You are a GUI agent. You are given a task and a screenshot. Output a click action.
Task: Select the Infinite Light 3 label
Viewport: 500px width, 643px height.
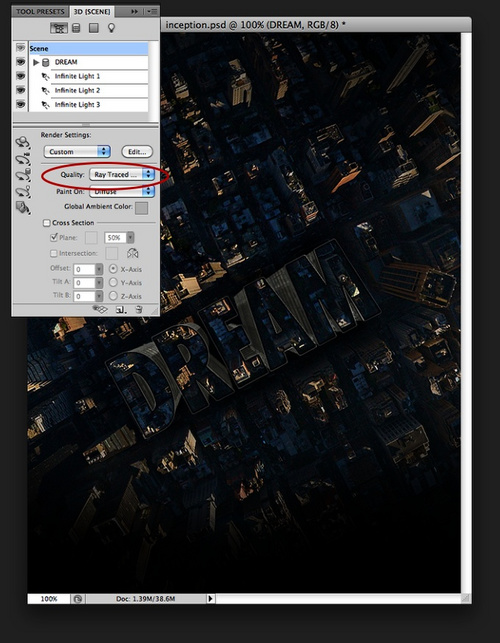coord(78,105)
